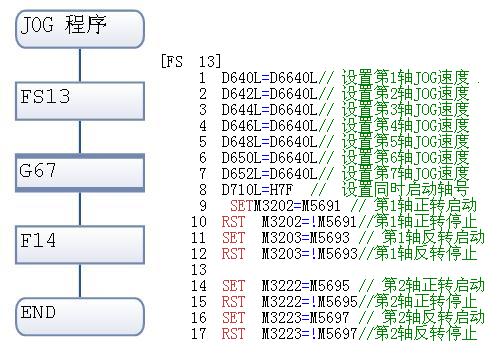Click the F14 step block
Viewport: 499px width, 362px height.
(x=80, y=245)
